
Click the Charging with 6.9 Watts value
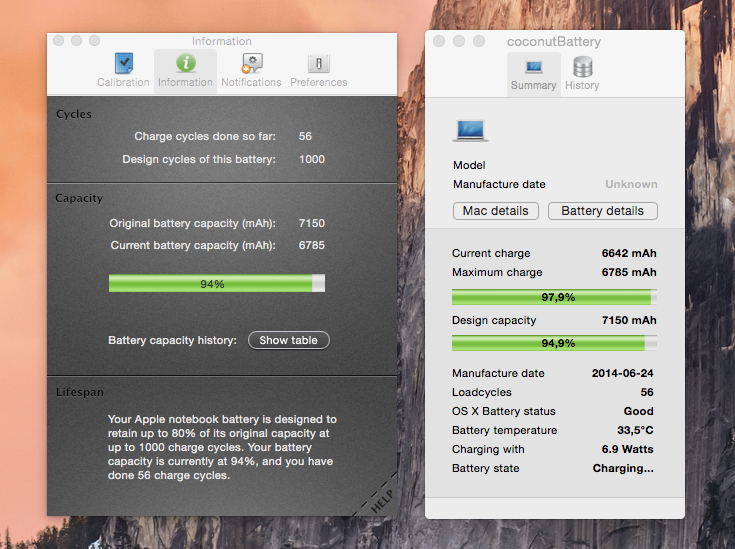628,449
